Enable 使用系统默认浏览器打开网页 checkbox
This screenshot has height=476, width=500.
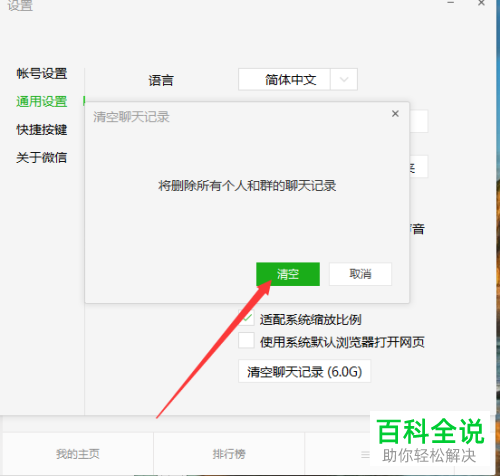246,340
